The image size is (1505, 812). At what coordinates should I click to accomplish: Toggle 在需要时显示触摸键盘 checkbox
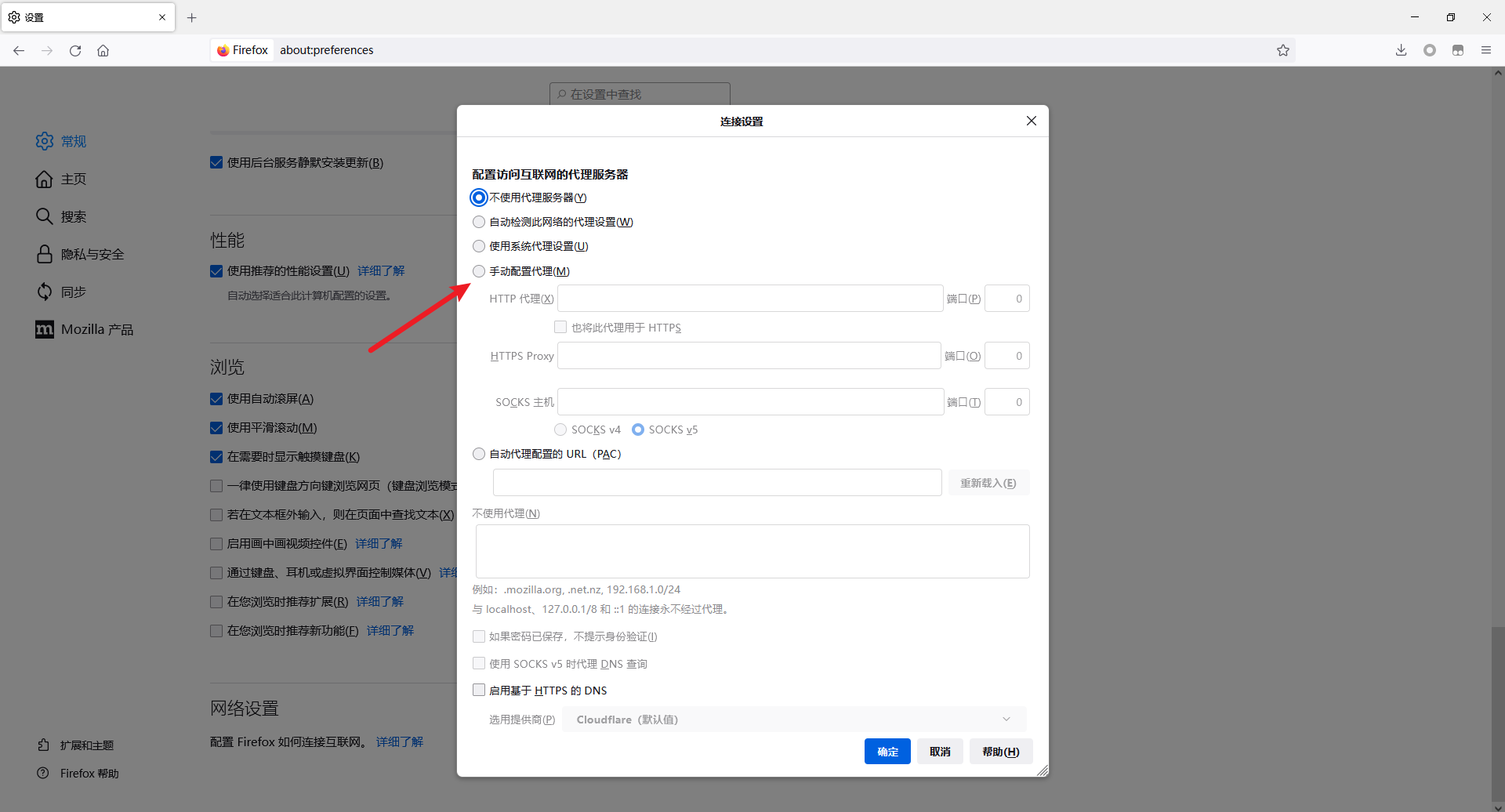[216, 457]
